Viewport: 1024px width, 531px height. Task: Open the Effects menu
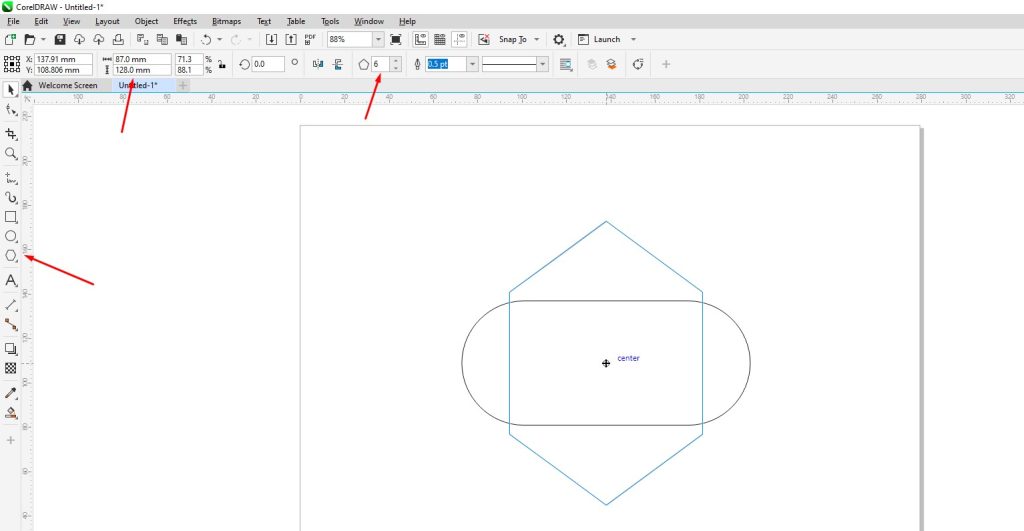185,21
